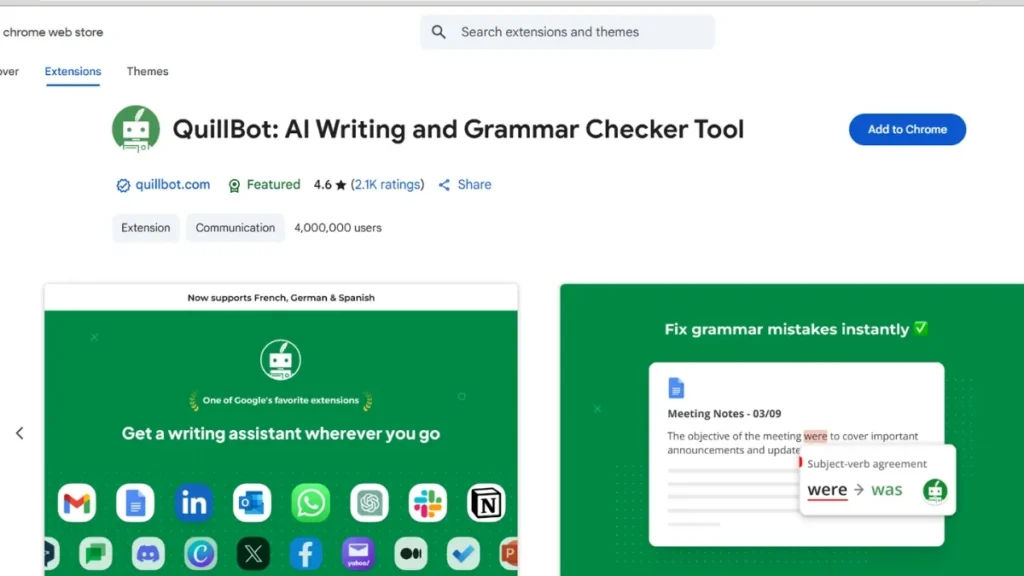Click the QuillBot extension title heading
Image resolution: width=1024 pixels, height=576 pixels.
point(458,129)
